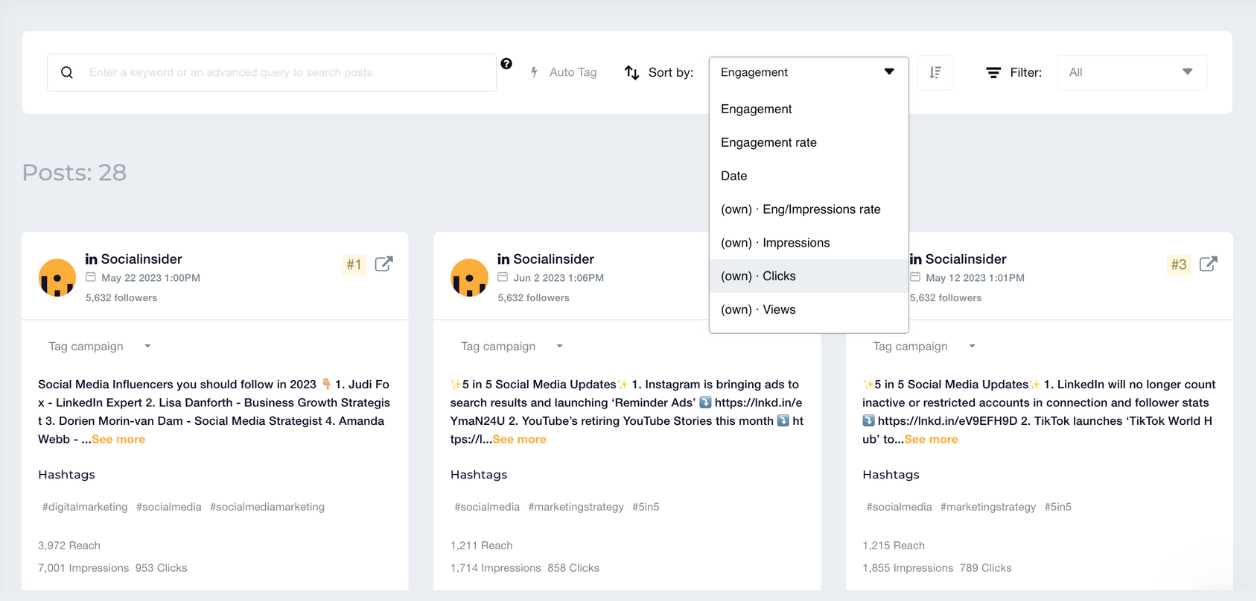1256x601 pixels.
Task: Click #socialmedia on the Jun 2 post
Action: 487,507
